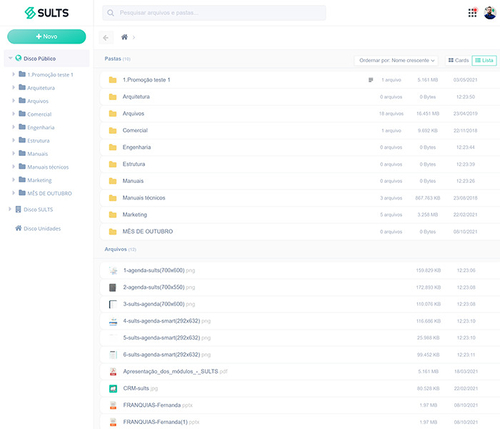Expand Engenharia in sidebar tree

tap(13, 127)
